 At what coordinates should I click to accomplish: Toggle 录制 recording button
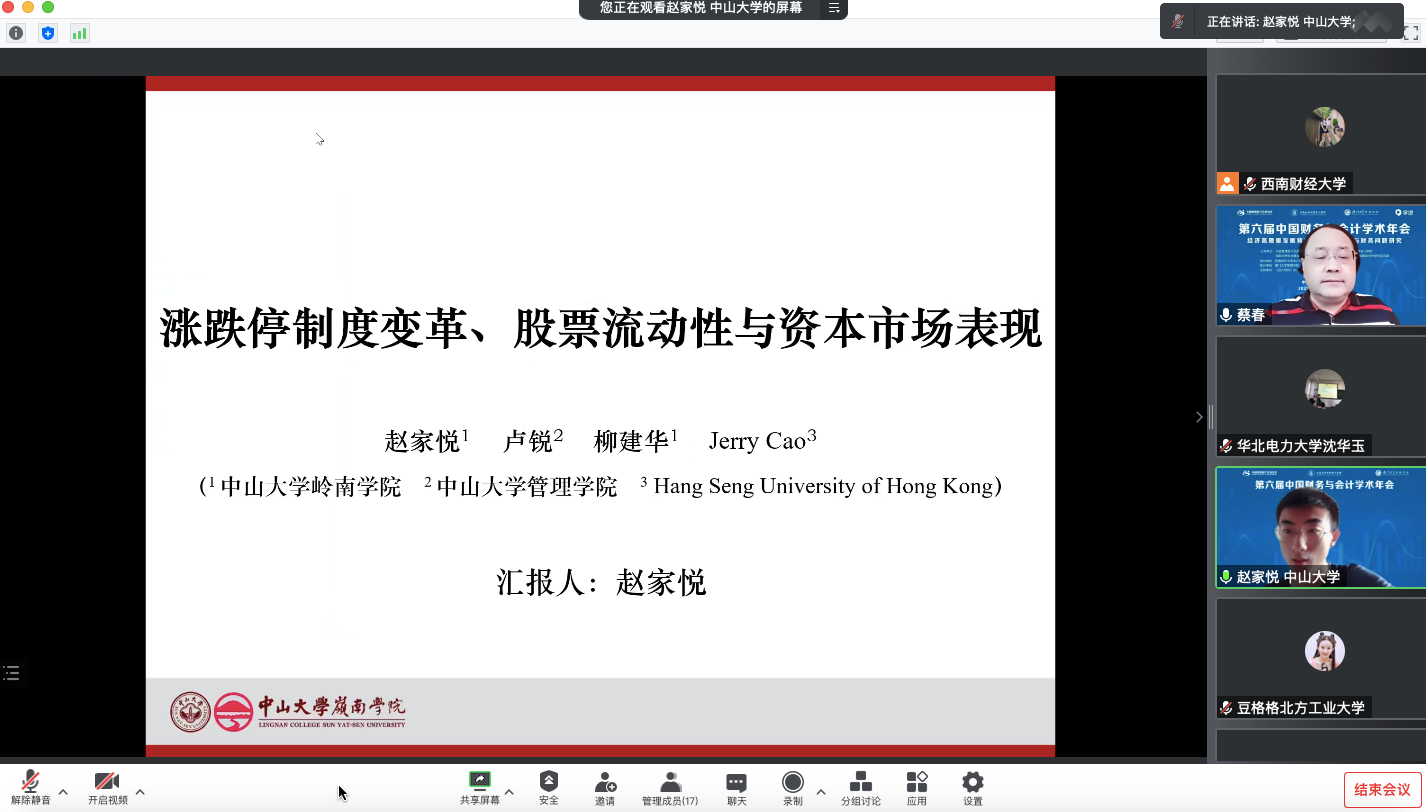[792, 787]
